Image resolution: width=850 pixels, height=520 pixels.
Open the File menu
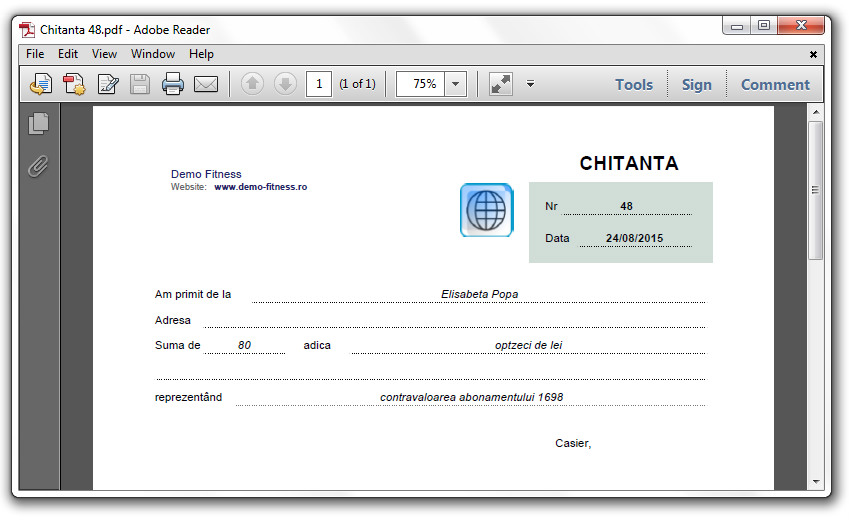(x=35, y=54)
